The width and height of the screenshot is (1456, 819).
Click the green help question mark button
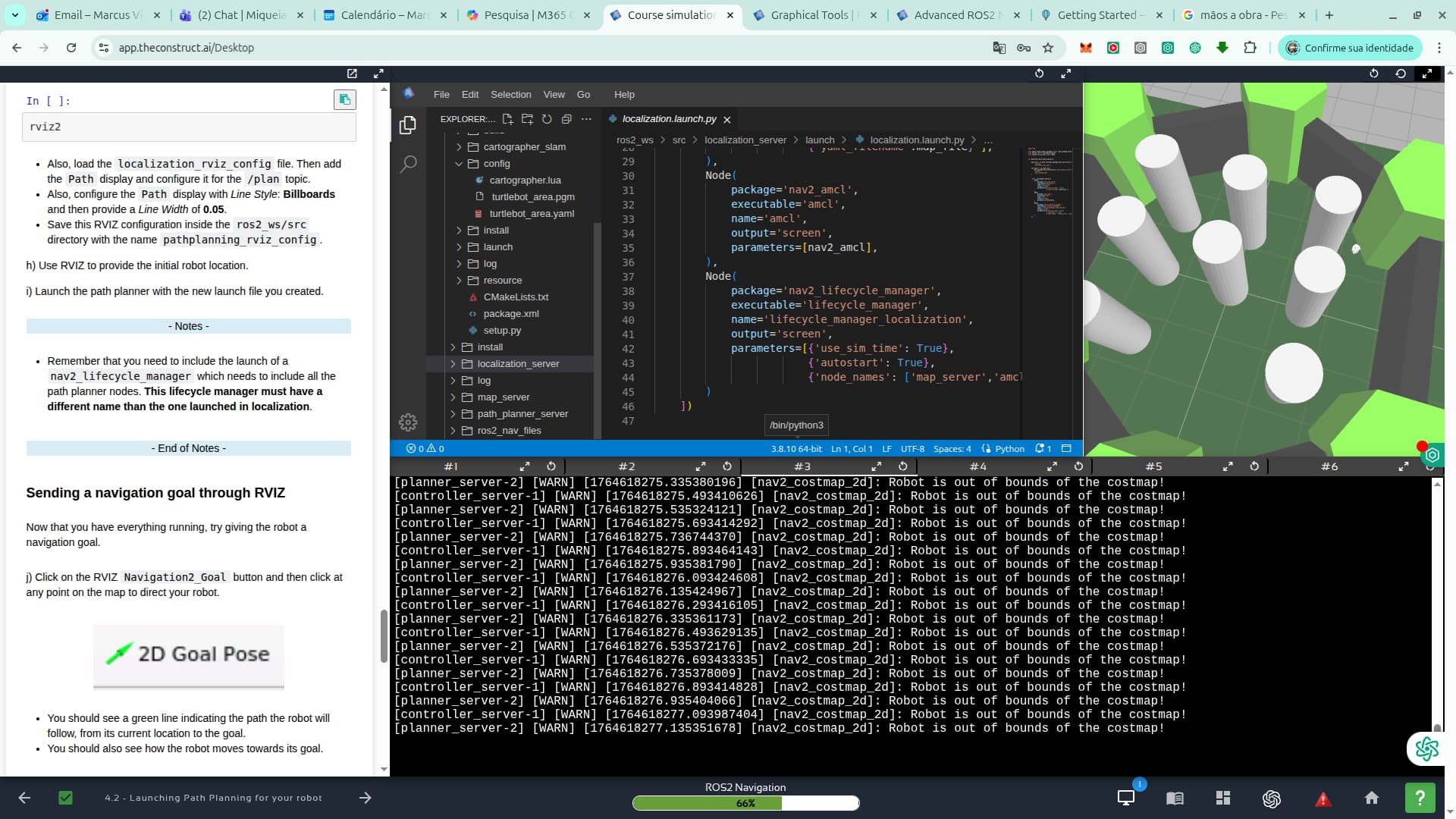coord(1420,798)
